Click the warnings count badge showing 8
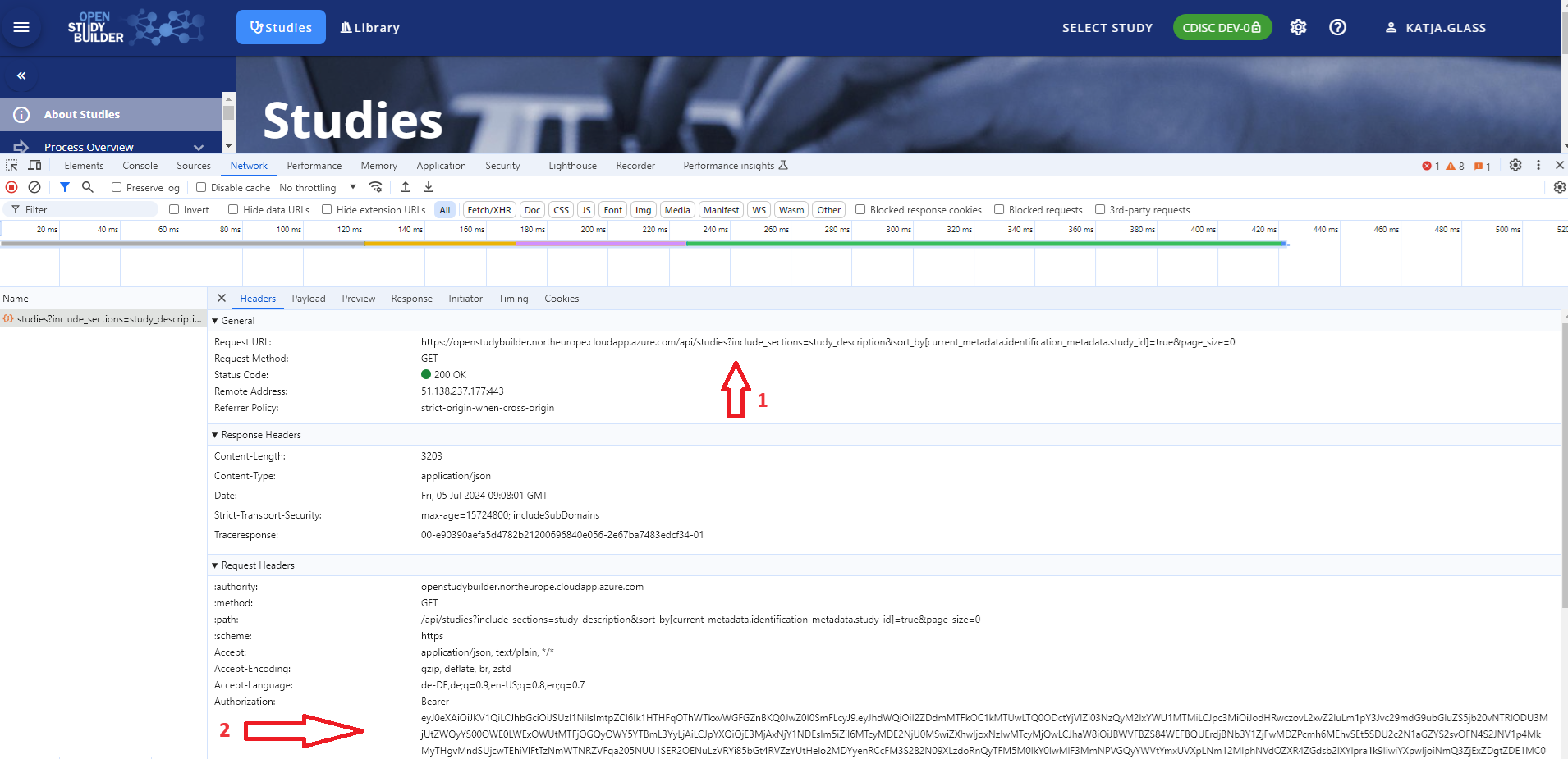 tap(1456, 166)
